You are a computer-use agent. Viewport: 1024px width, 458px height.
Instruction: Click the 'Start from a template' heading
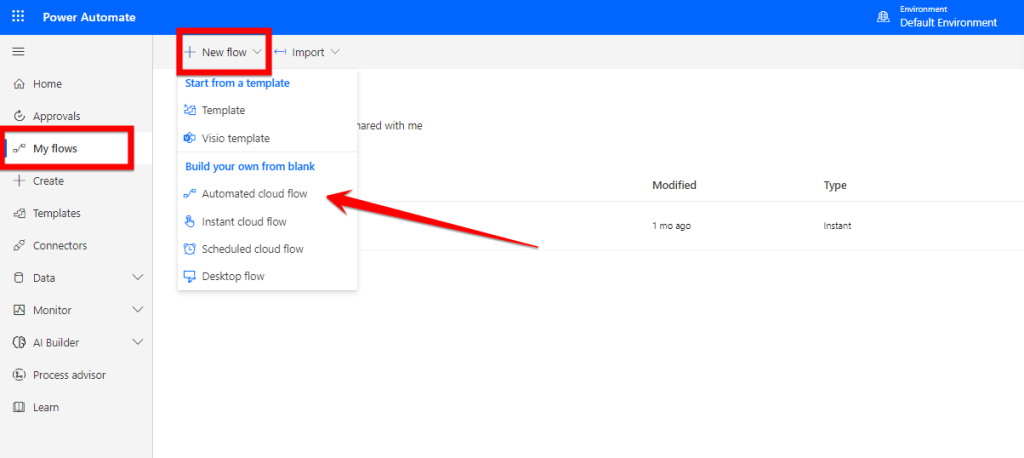coord(238,84)
